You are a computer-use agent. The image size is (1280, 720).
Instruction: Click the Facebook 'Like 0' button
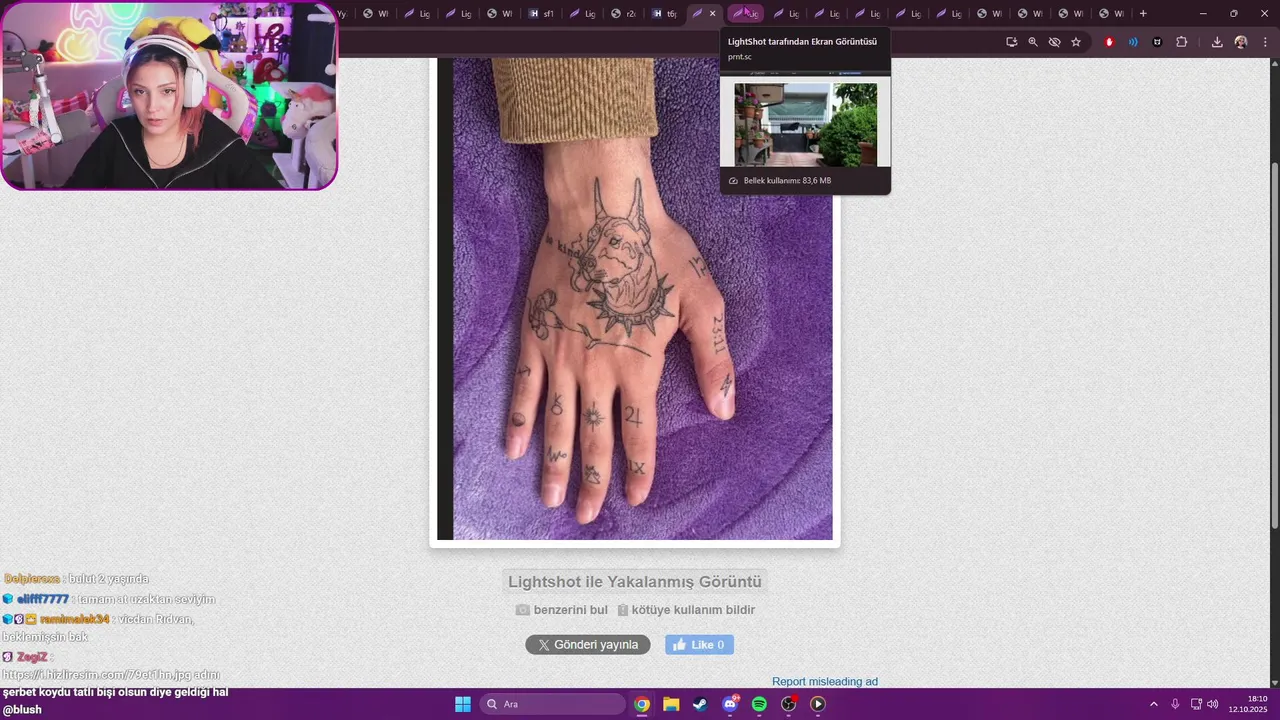tap(699, 645)
